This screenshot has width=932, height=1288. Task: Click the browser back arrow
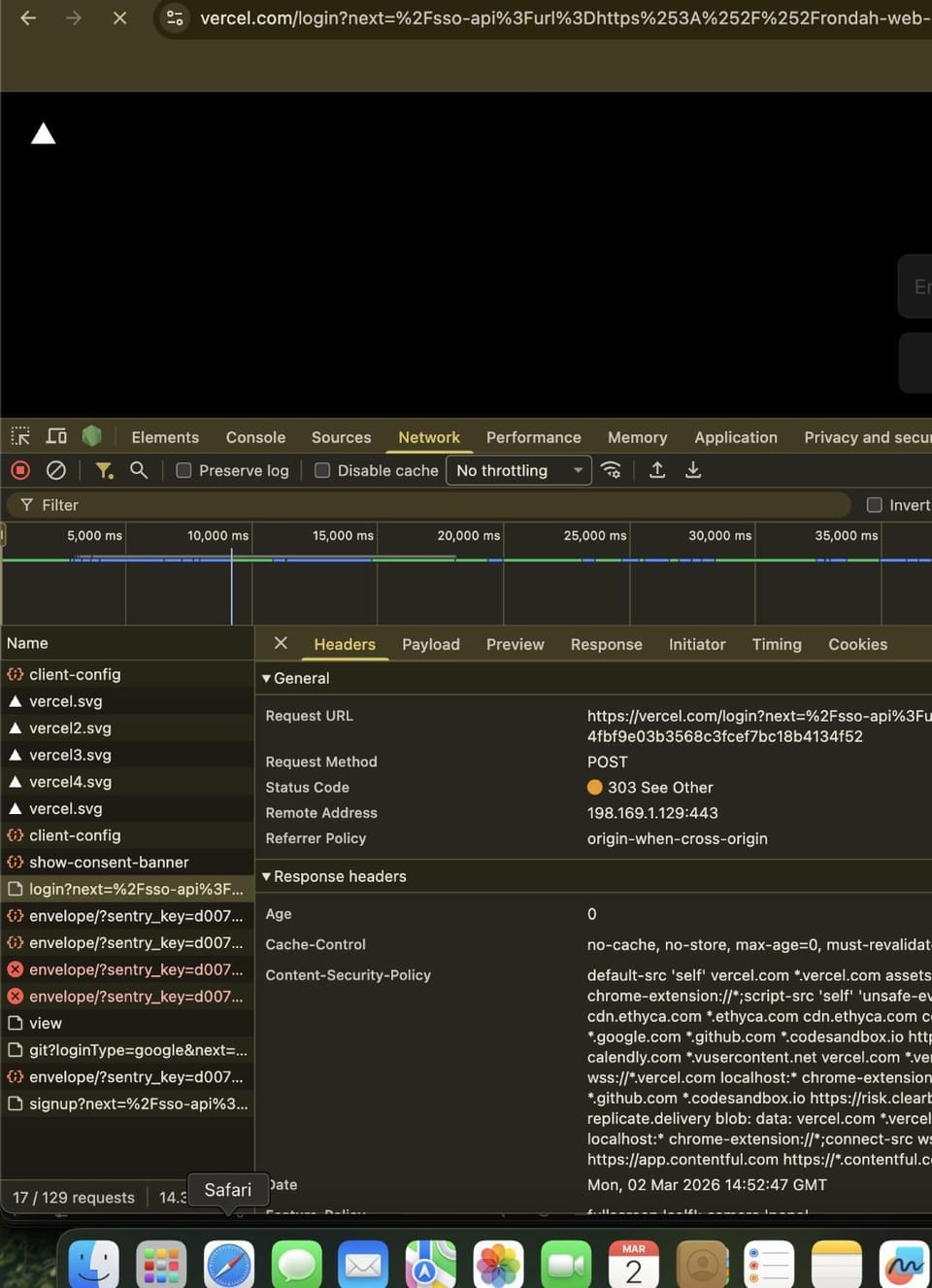click(28, 17)
